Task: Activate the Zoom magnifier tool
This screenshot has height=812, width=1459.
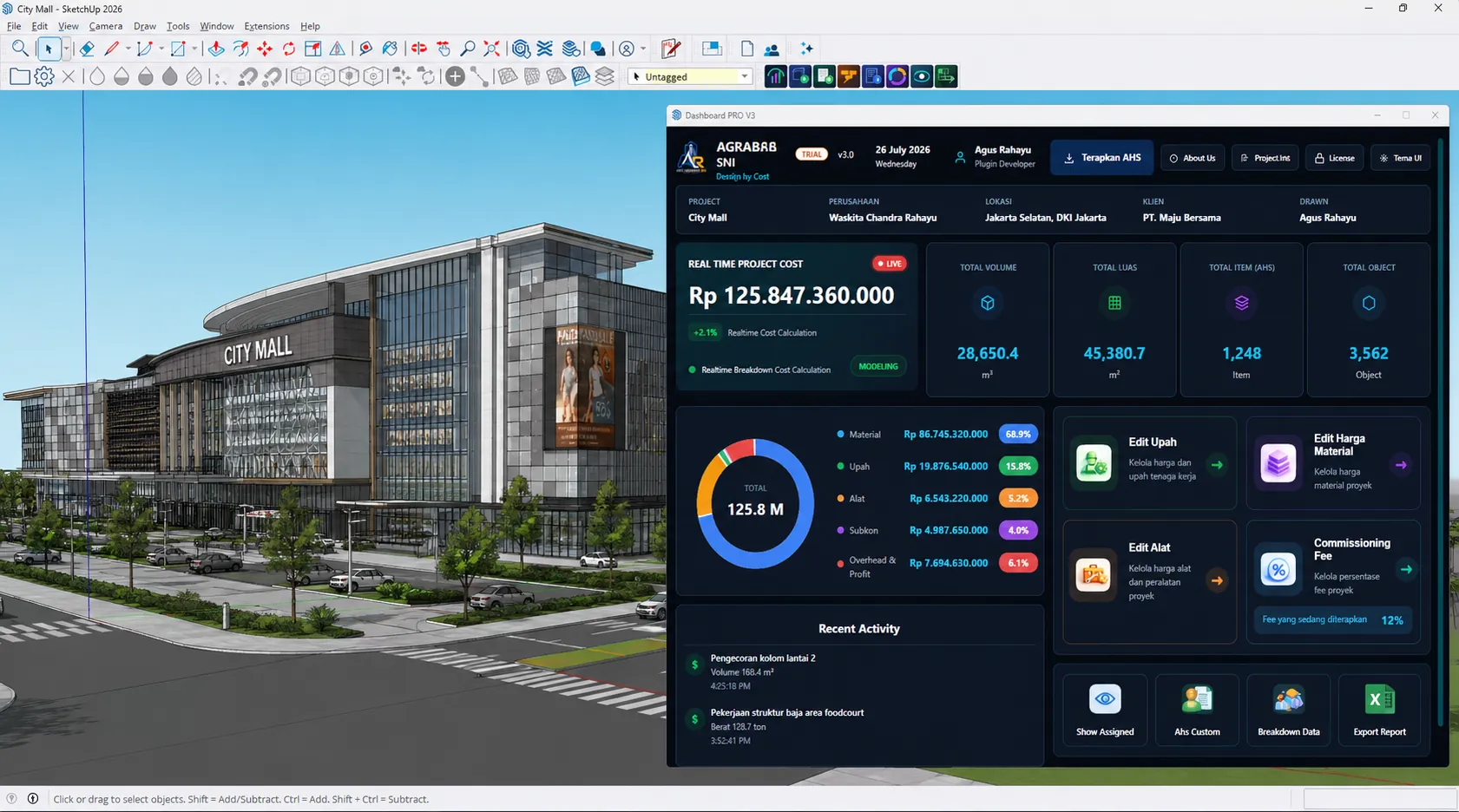Action: click(468, 49)
